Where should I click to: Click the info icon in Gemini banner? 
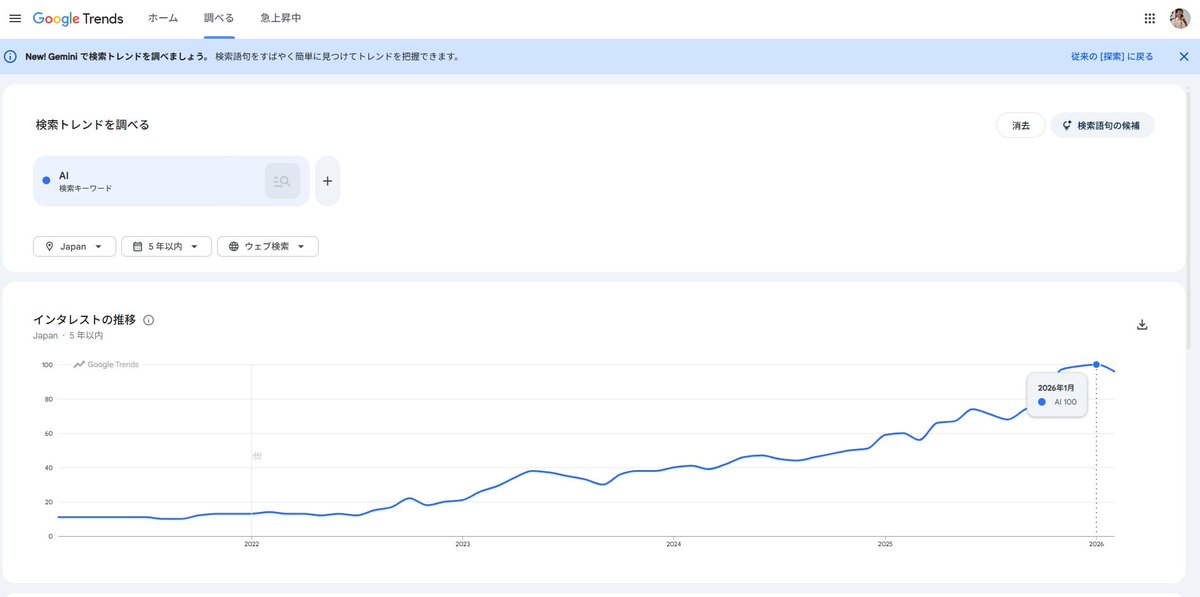[x=11, y=57]
